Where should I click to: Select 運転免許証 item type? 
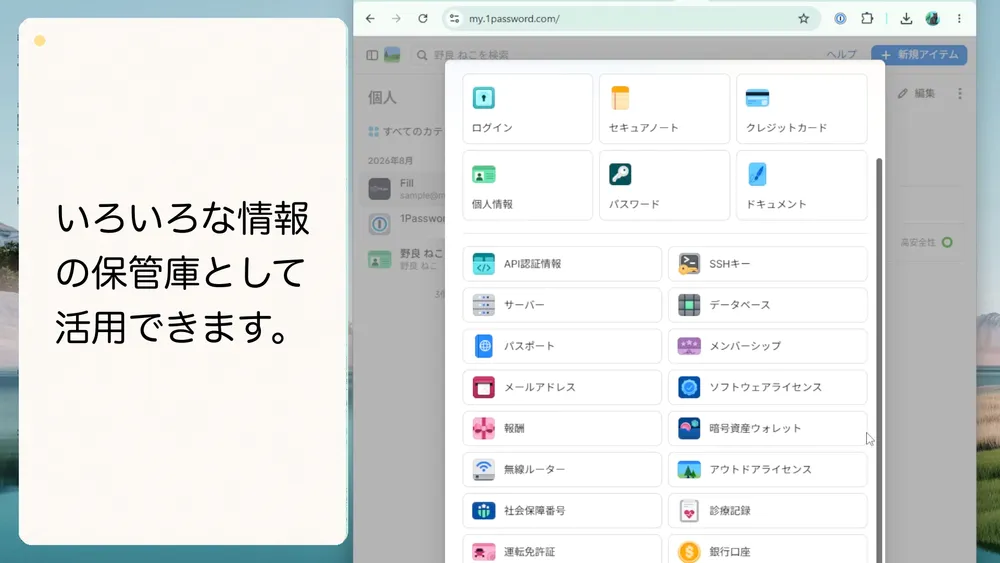[562, 550]
